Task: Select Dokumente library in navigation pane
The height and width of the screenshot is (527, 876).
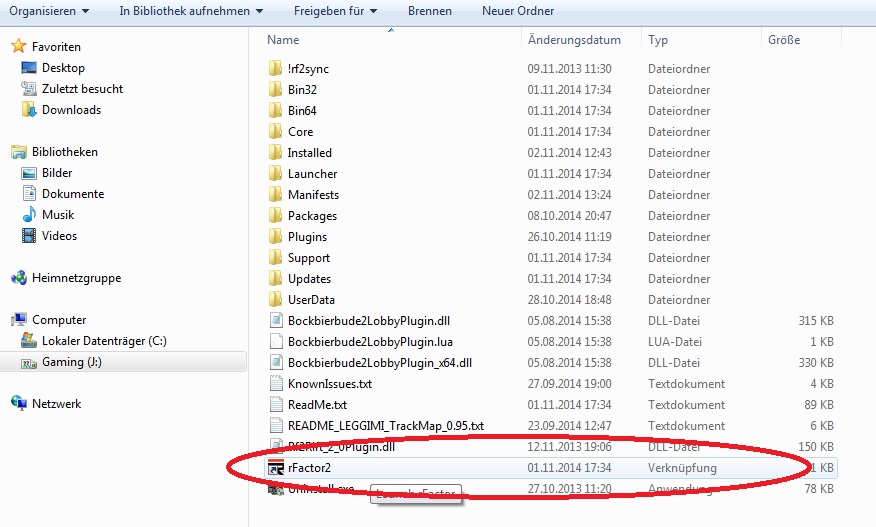Action: coord(72,194)
